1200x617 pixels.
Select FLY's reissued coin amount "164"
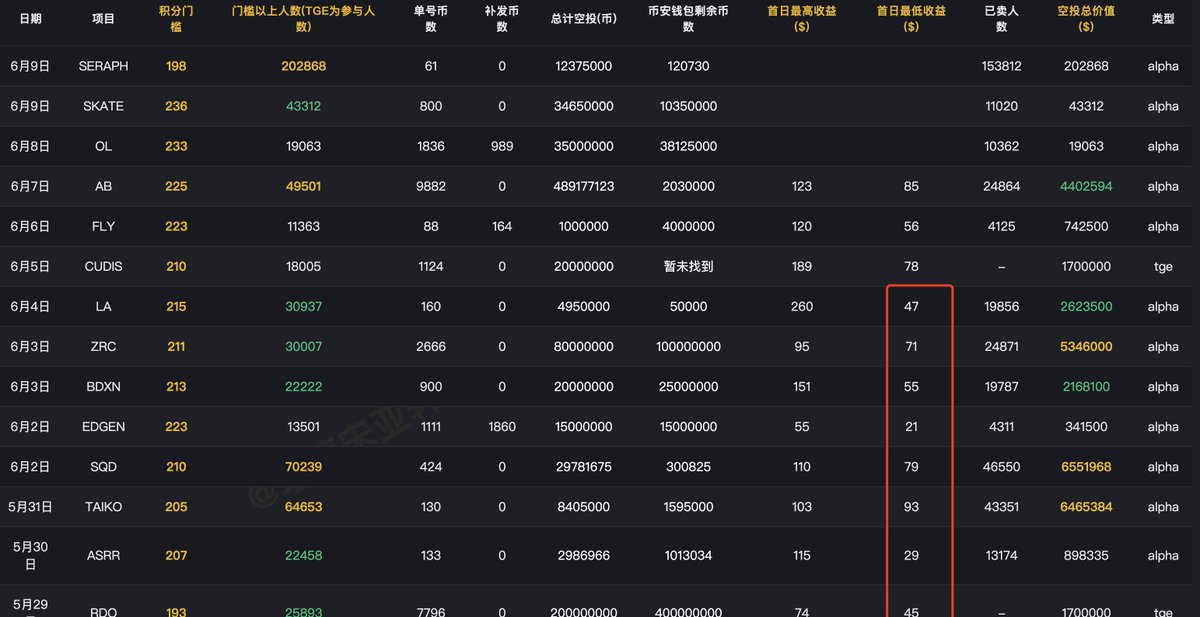coord(502,226)
